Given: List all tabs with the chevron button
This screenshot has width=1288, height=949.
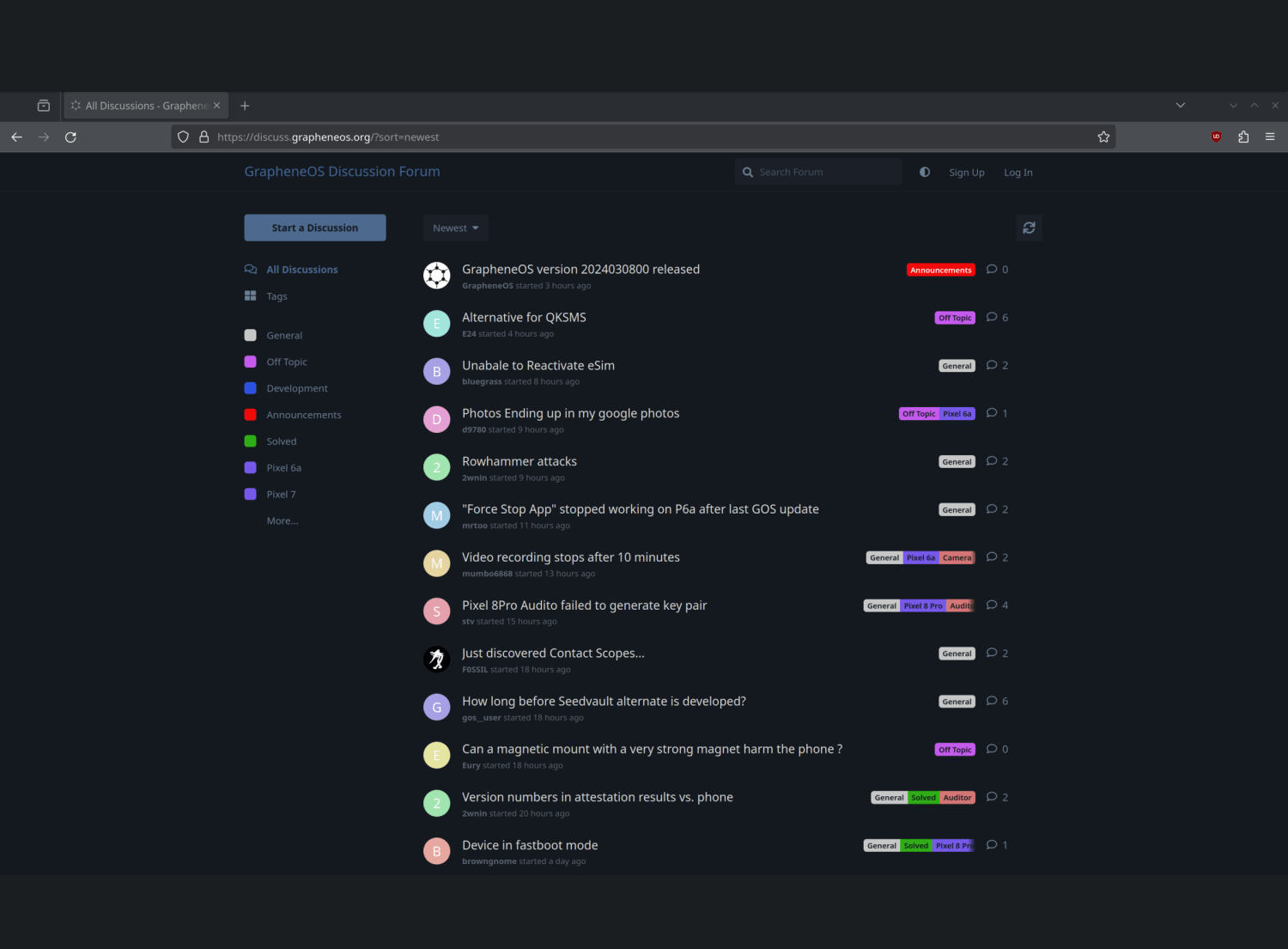Looking at the screenshot, I should pos(1181,106).
